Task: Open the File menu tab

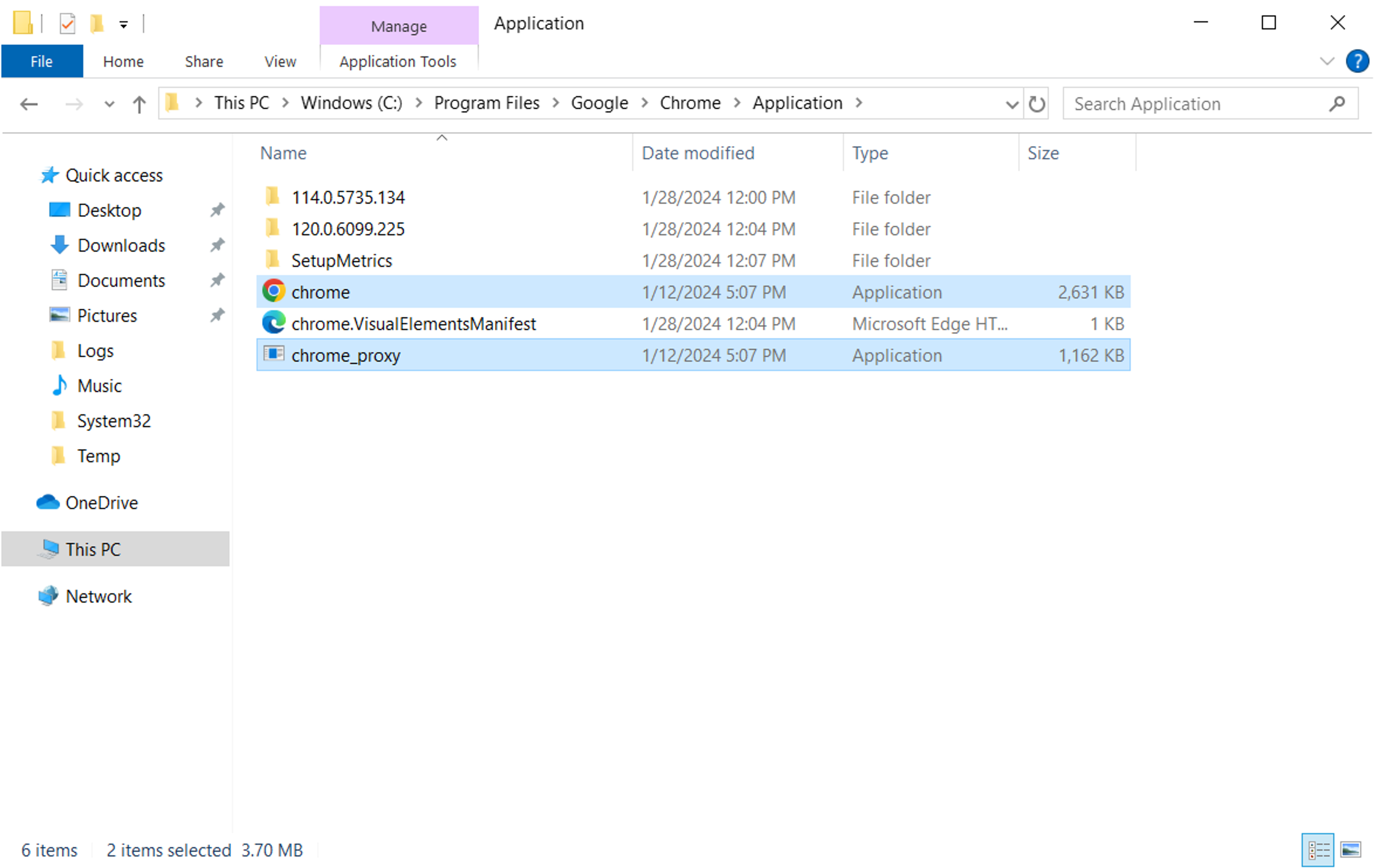Action: [x=42, y=61]
